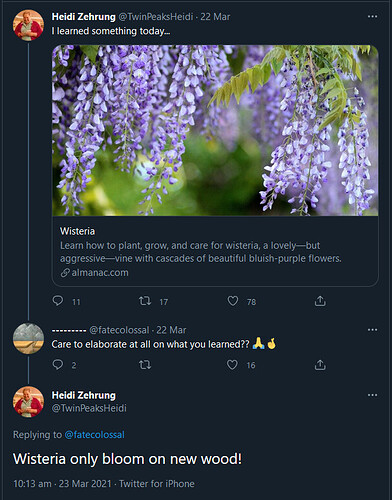Click the Heidi Zehrung name on the first tweet

point(83,16)
